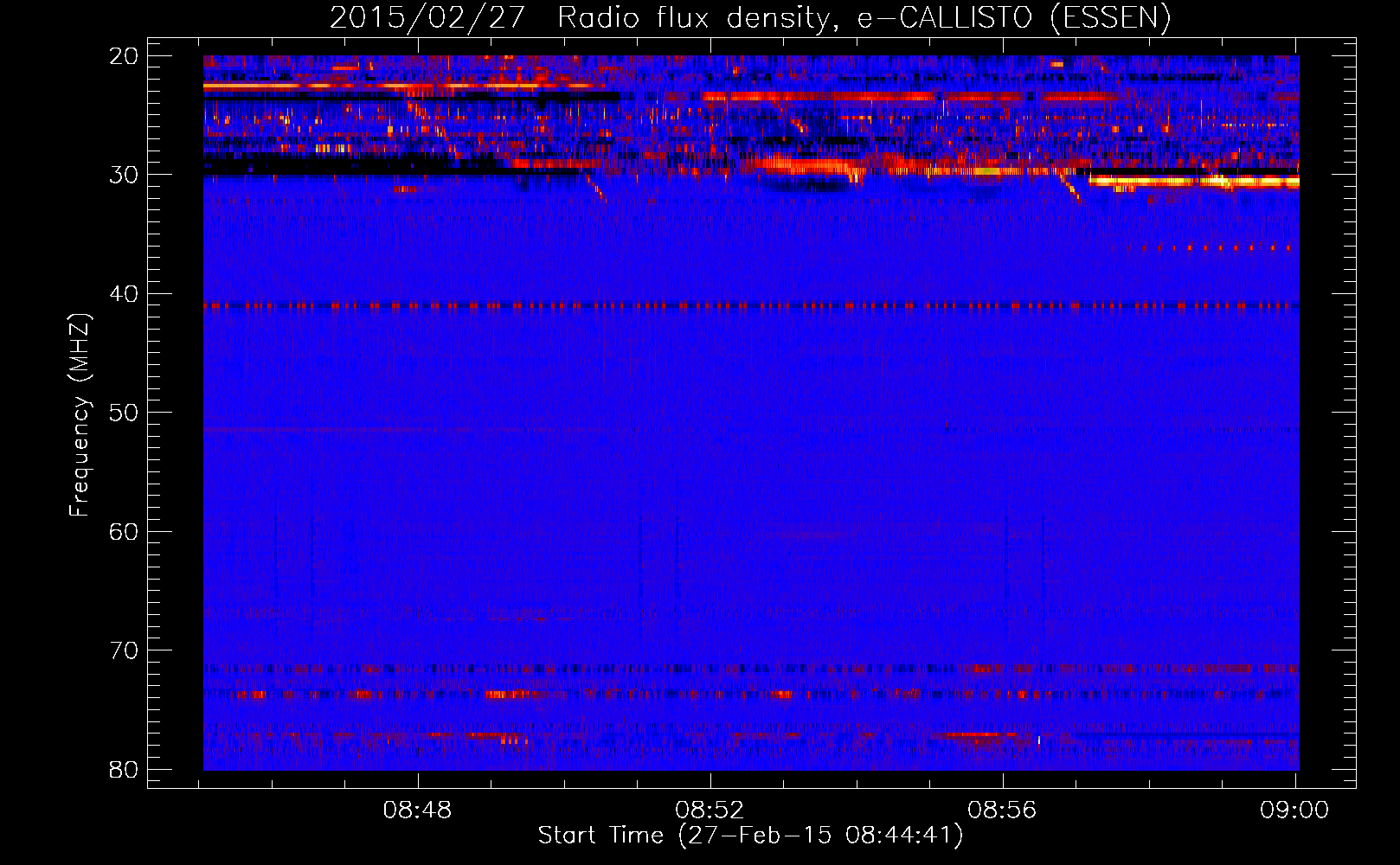This screenshot has height=865, width=1400.
Task: Click the Start Time axis label
Action: click(750, 836)
